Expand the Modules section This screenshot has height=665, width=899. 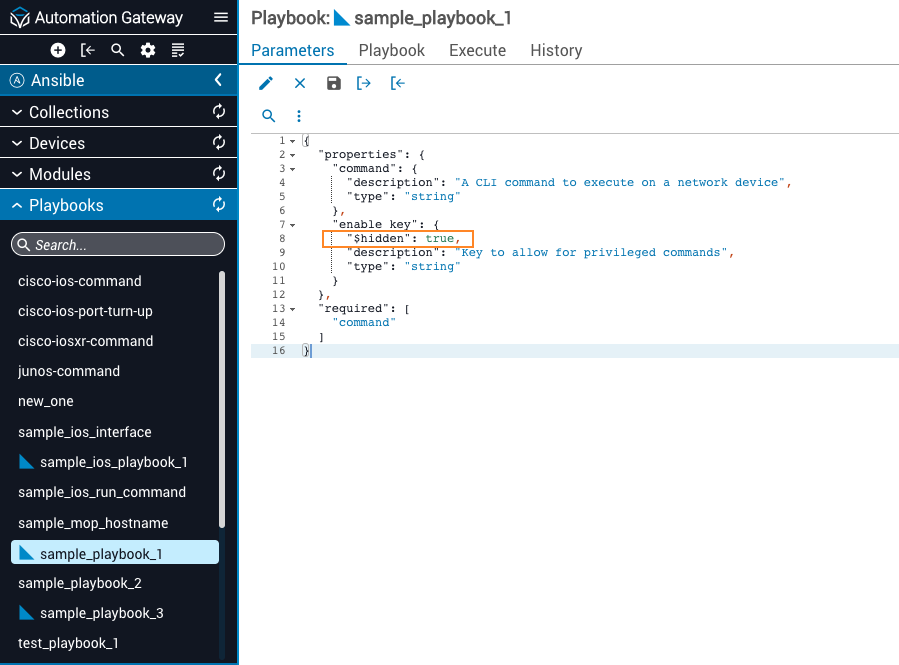click(17, 174)
